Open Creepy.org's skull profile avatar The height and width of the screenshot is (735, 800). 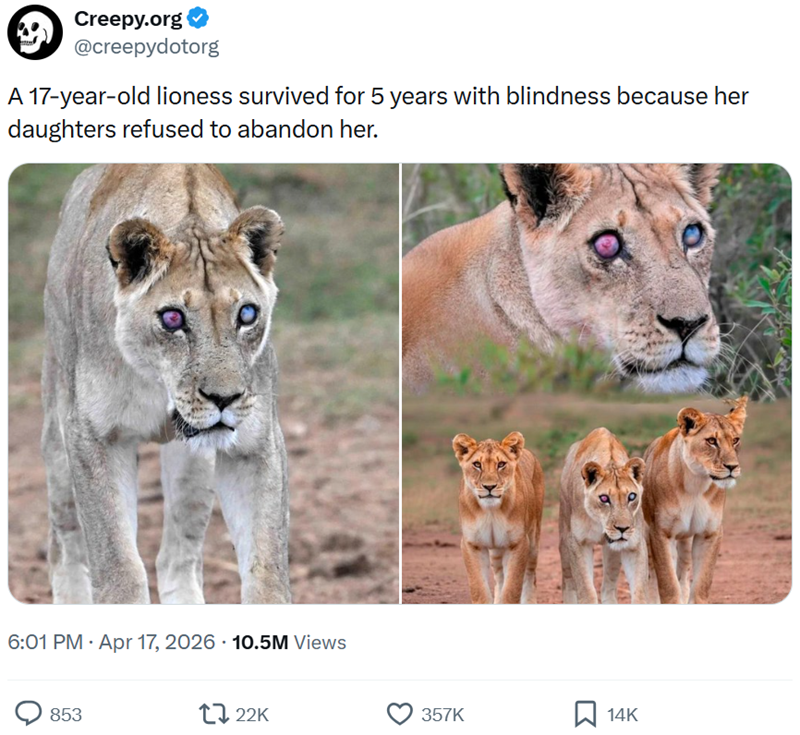pyautogui.click(x=34, y=30)
